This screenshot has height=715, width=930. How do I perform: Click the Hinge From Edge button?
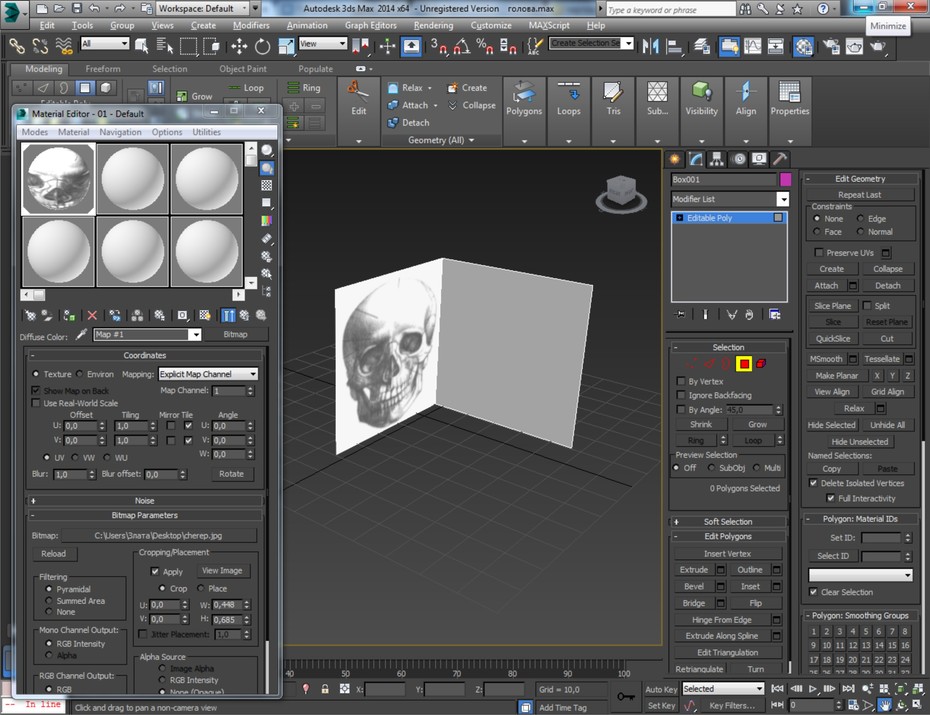pyautogui.click(x=721, y=620)
